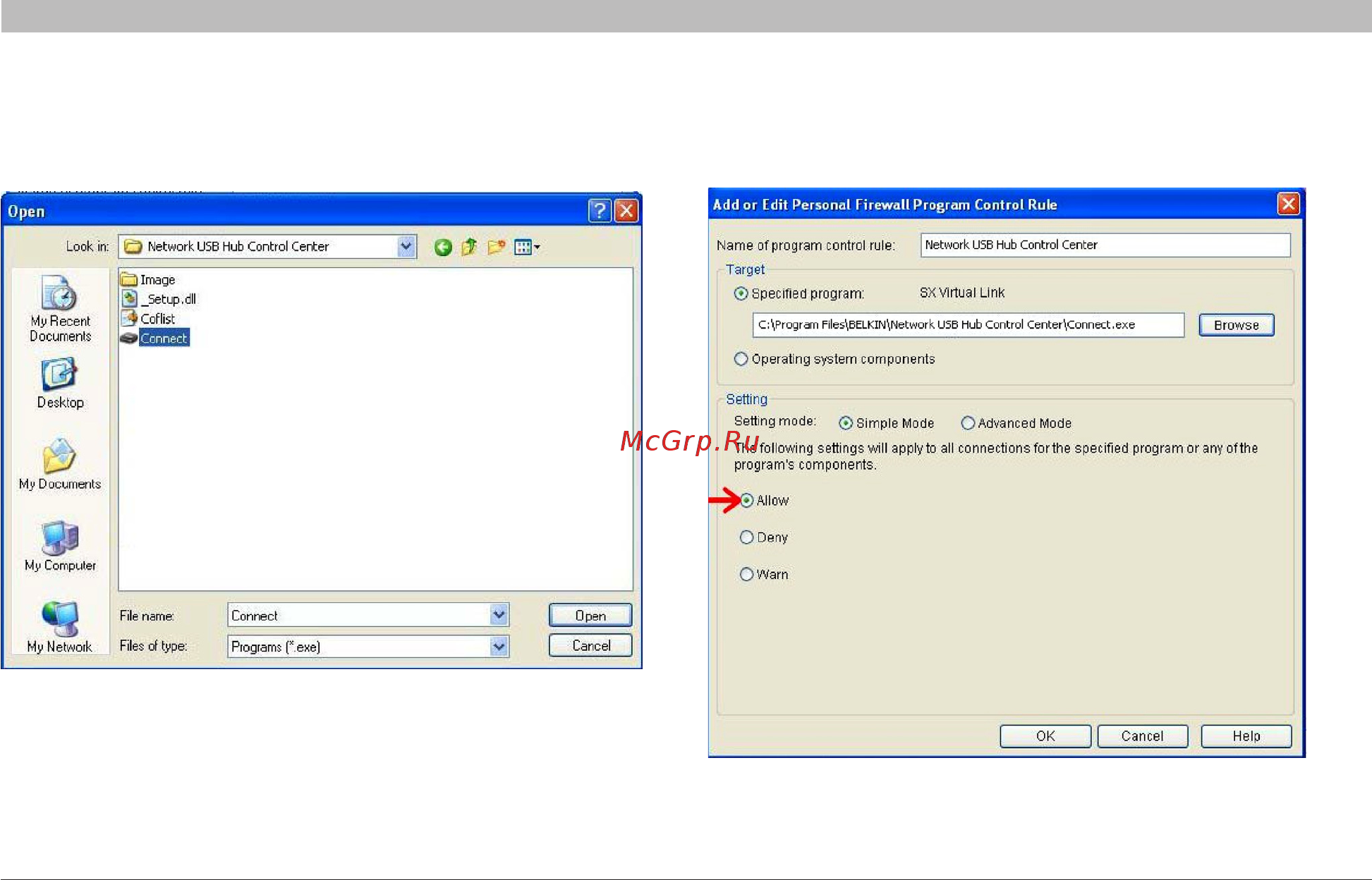
Task: Go up one folder level
Action: click(469, 247)
